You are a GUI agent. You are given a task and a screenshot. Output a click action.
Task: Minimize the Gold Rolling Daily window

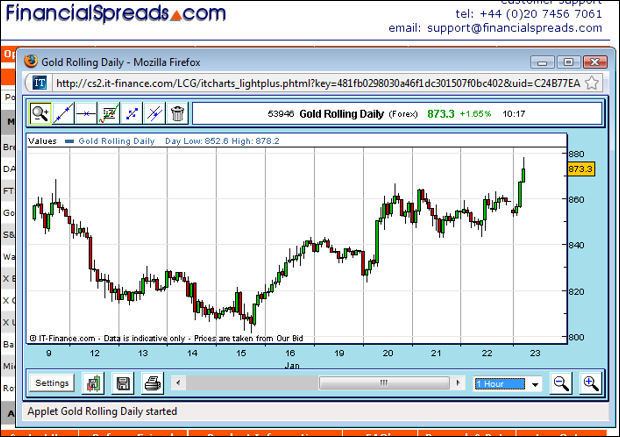click(x=542, y=62)
